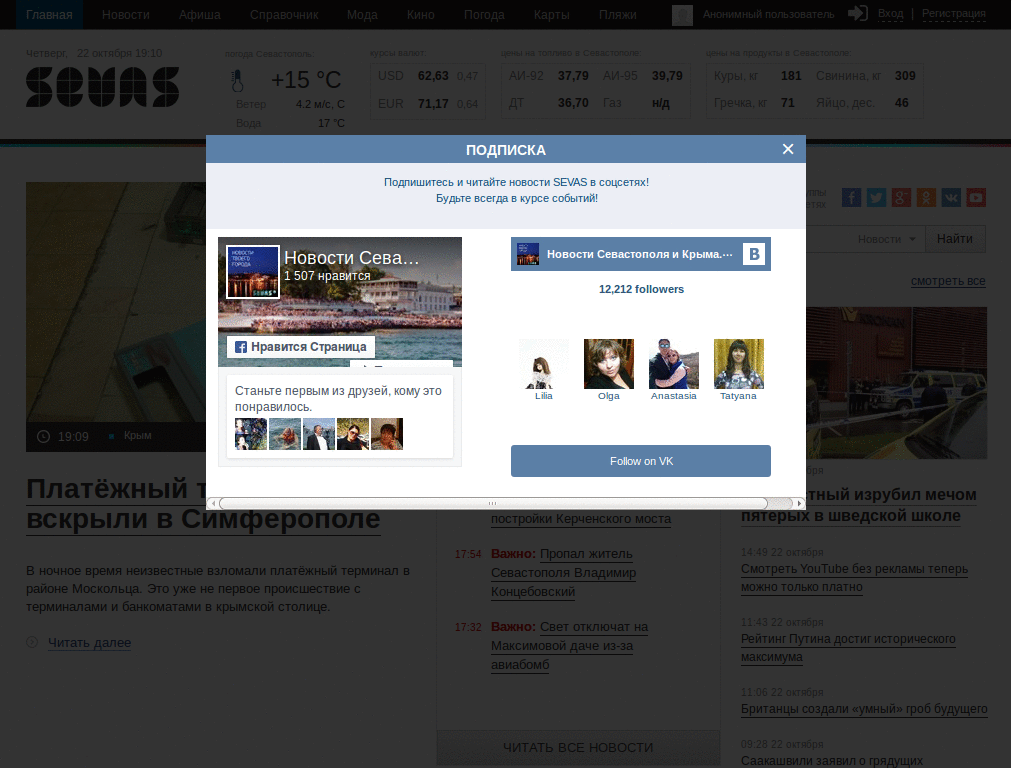Click the Новости Севастополя и Крыма VK title
The image size is (1024, 768).
point(639,254)
